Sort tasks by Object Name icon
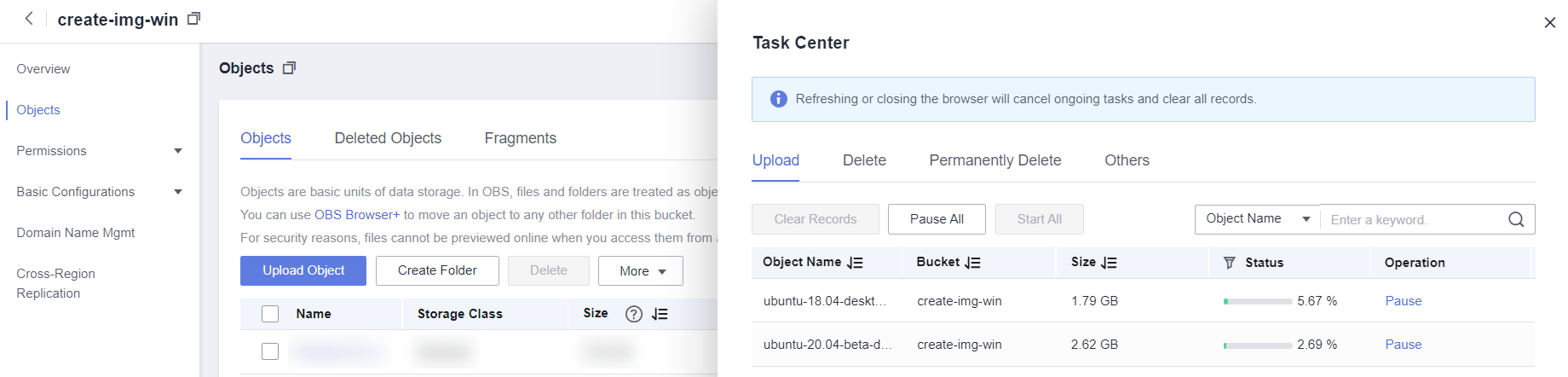Image resolution: width=1568 pixels, height=377 pixels. tap(856, 263)
